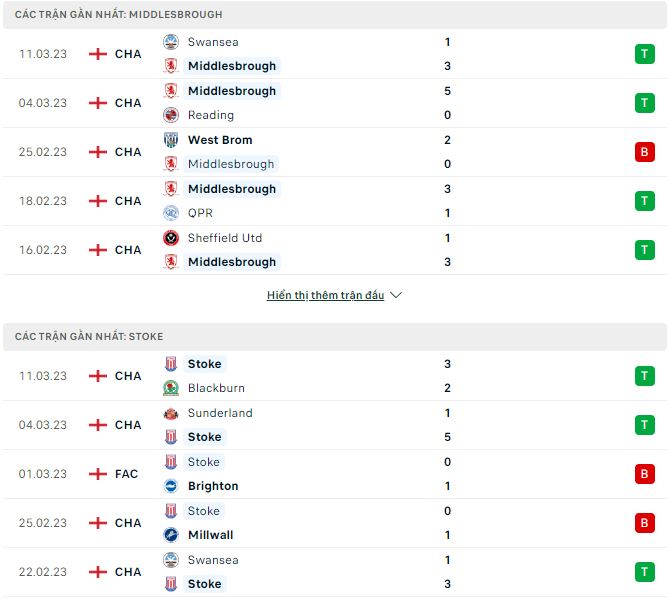Screen dimensions: 670x601
Task: Open the Sunderland team name link
Action: click(x=220, y=413)
